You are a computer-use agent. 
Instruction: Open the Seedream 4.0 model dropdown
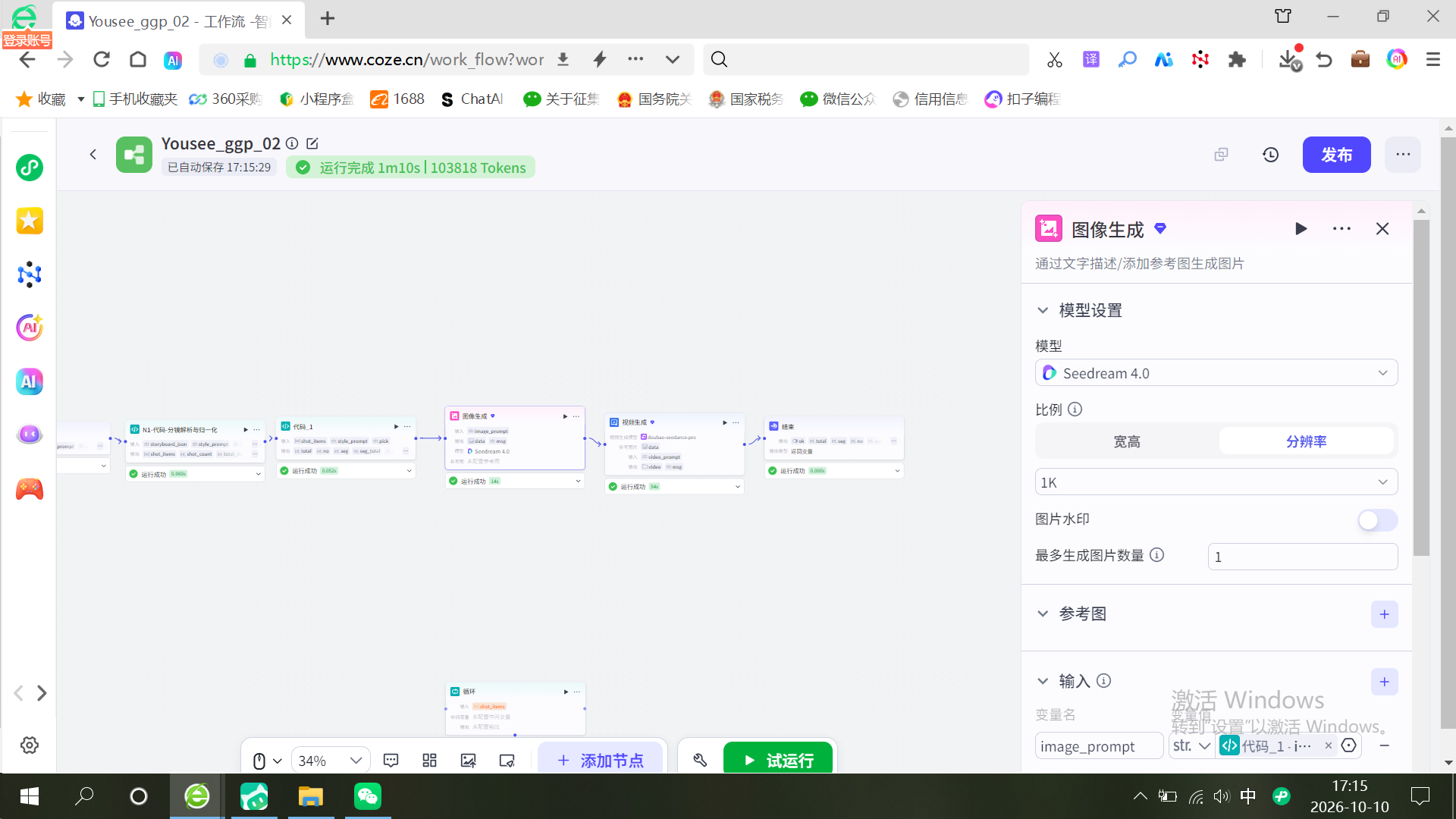[x=1216, y=373]
